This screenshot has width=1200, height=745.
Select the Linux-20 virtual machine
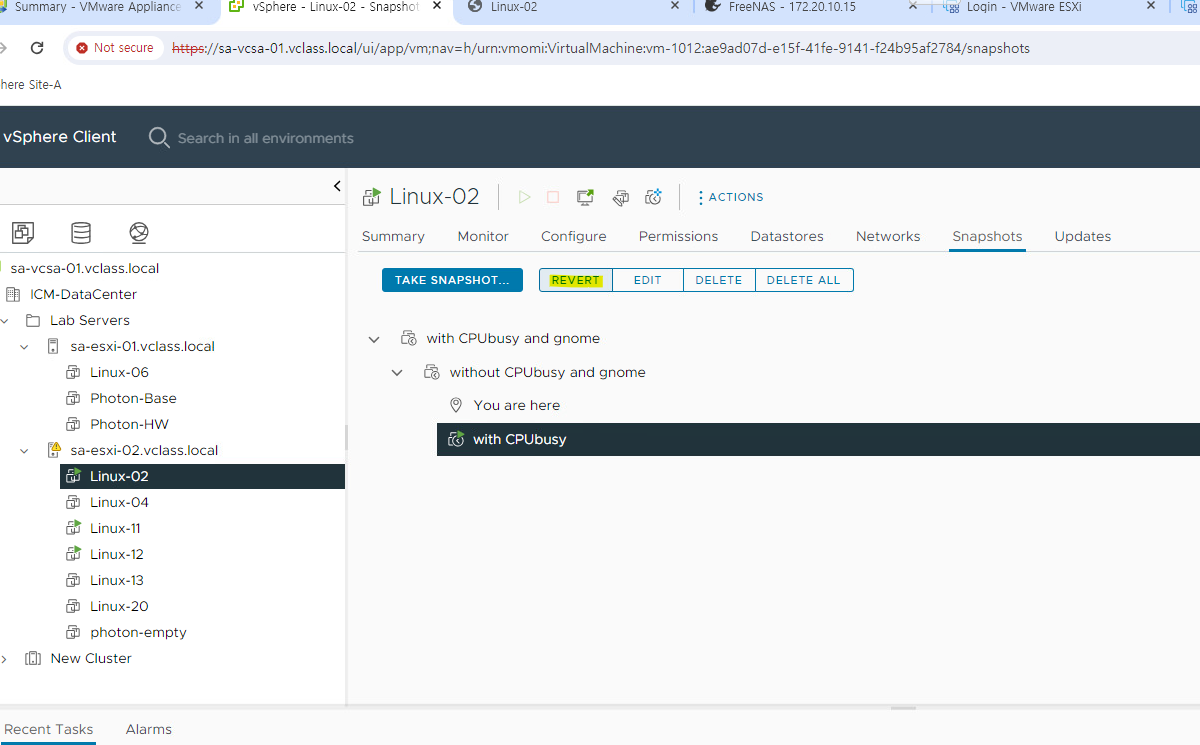(x=119, y=606)
